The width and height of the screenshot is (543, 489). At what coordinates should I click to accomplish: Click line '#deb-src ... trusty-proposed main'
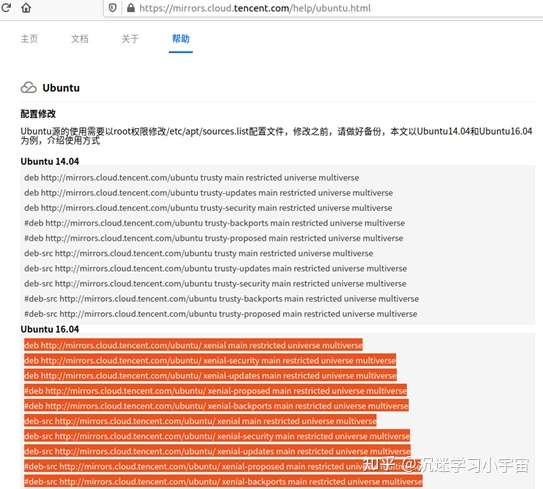tap(221, 314)
